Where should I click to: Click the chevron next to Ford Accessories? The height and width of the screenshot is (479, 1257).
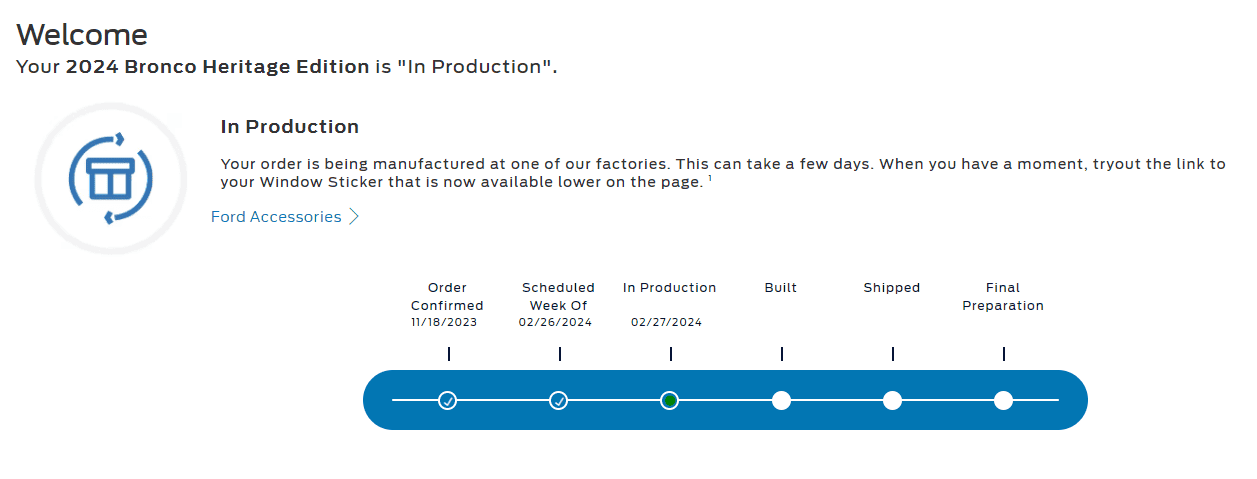click(x=354, y=217)
